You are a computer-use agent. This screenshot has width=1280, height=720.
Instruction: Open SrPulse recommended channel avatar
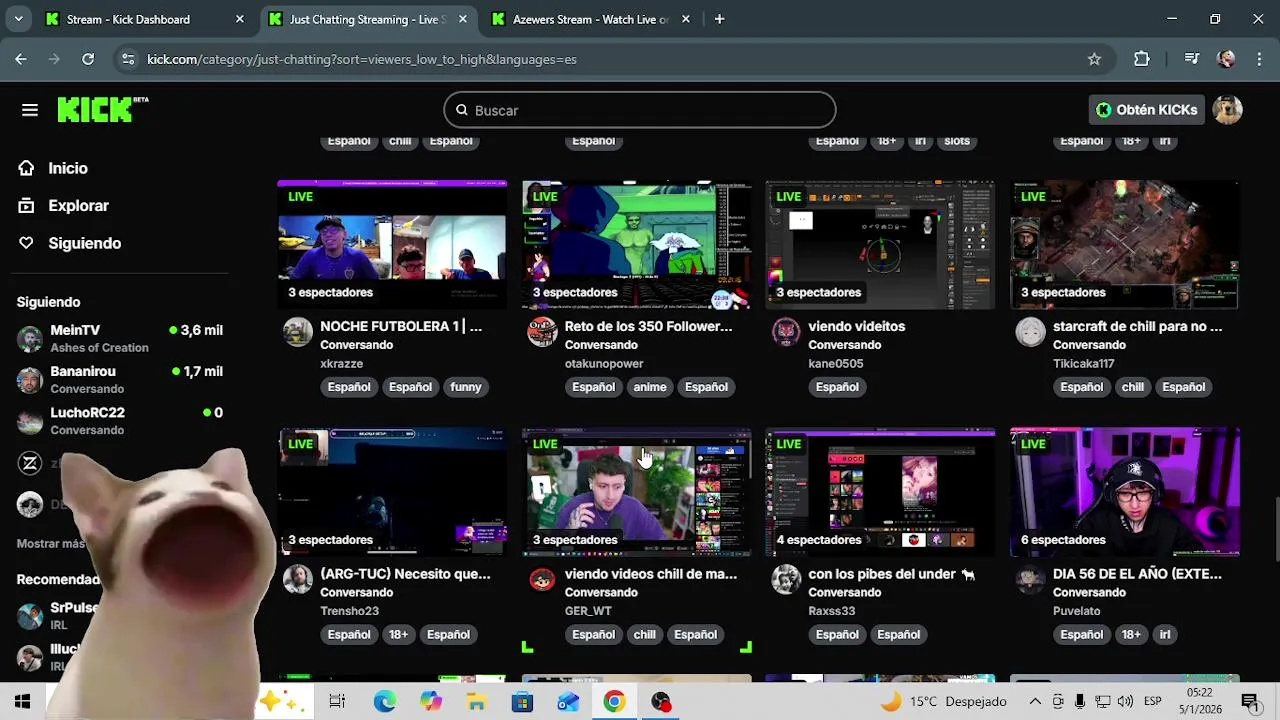[30, 615]
